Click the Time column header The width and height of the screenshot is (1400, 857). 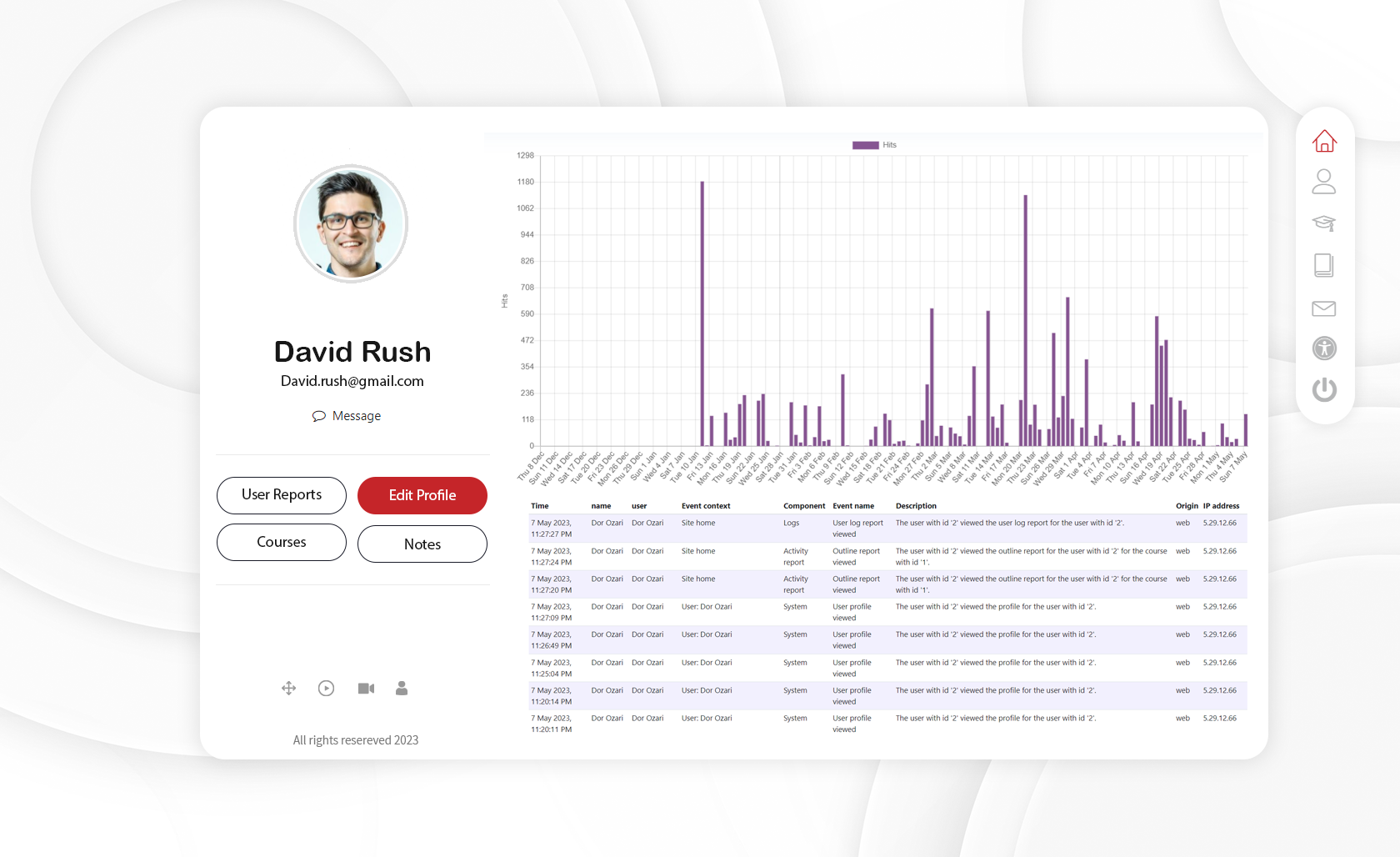click(540, 506)
